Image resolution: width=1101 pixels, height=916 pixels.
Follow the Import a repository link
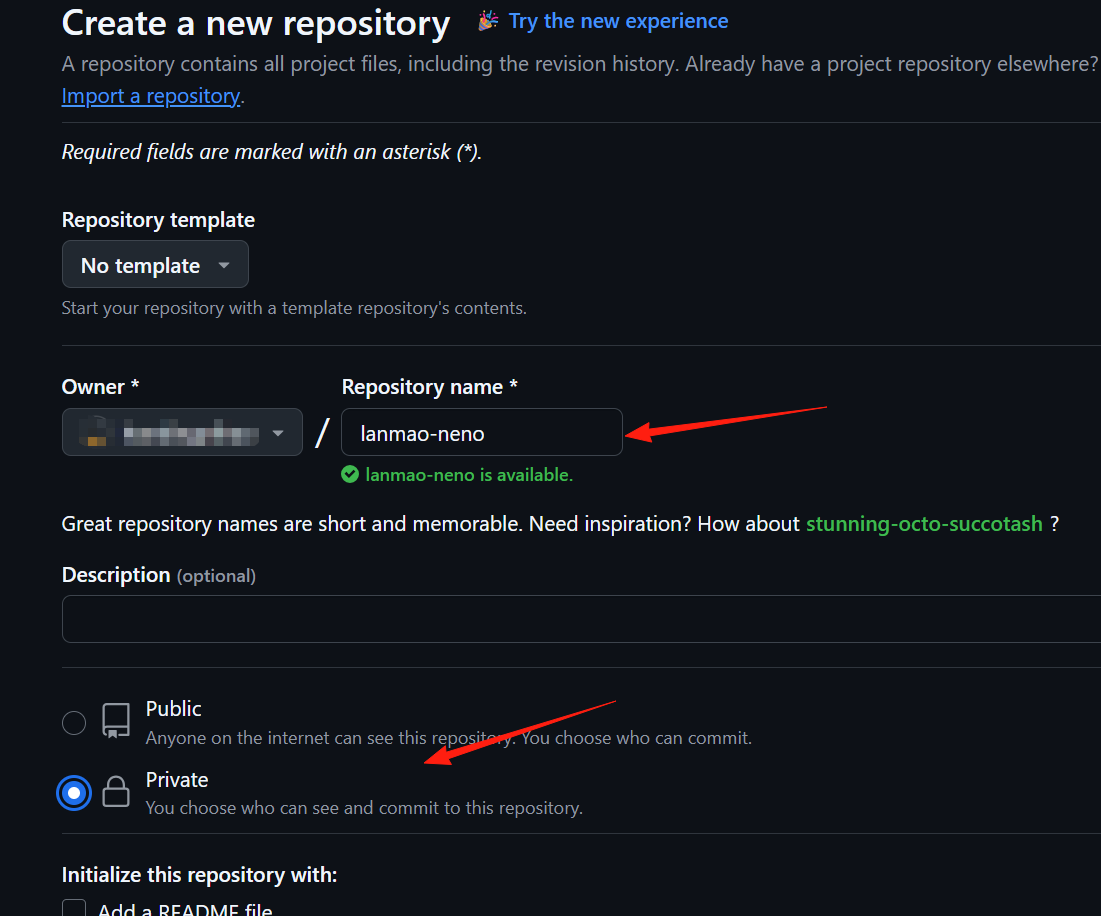click(150, 96)
